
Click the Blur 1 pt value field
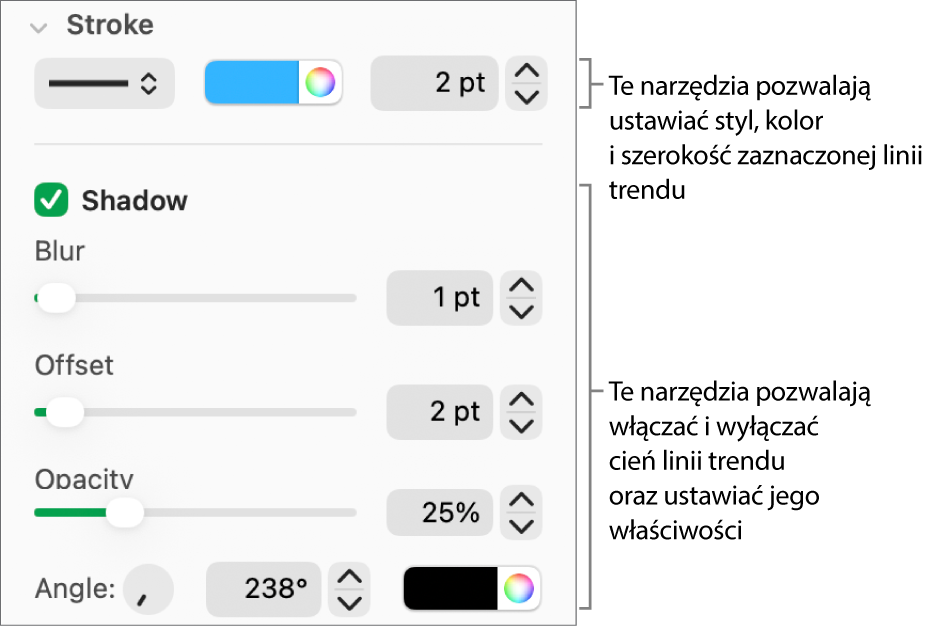pos(440,298)
